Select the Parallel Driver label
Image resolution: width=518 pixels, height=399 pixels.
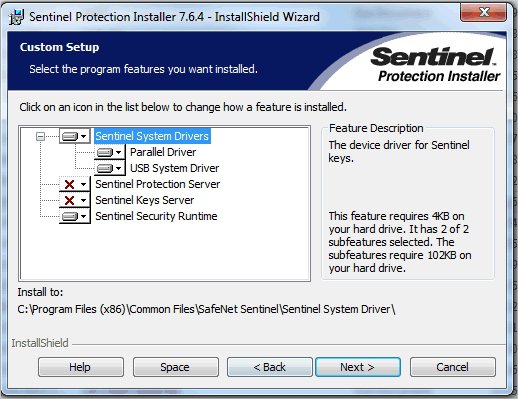click(163, 152)
